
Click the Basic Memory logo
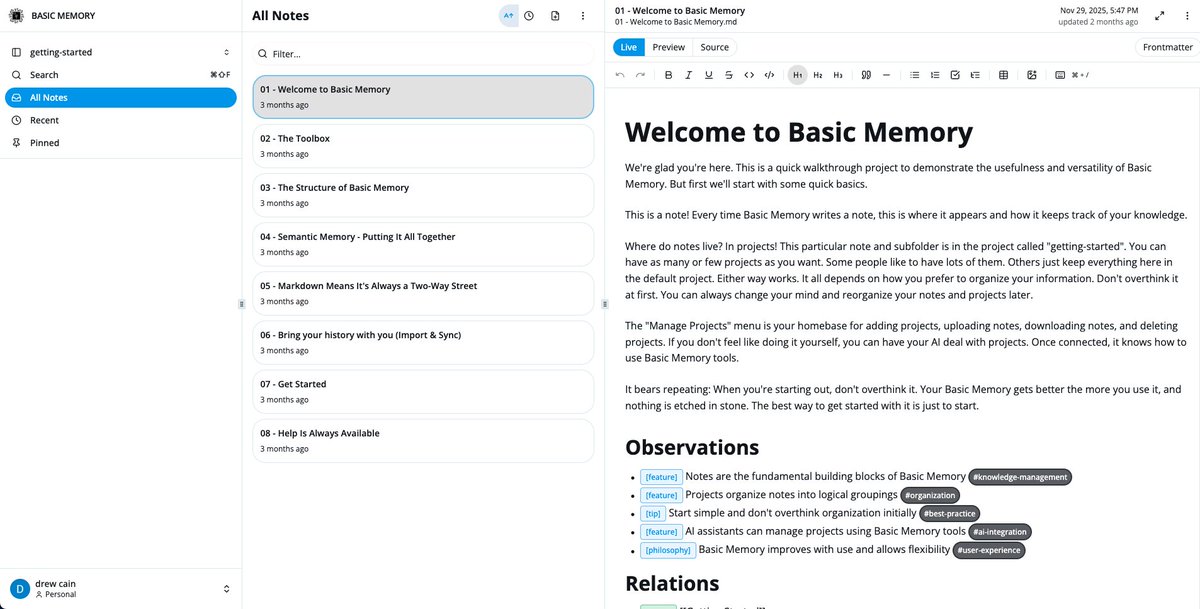(16, 16)
